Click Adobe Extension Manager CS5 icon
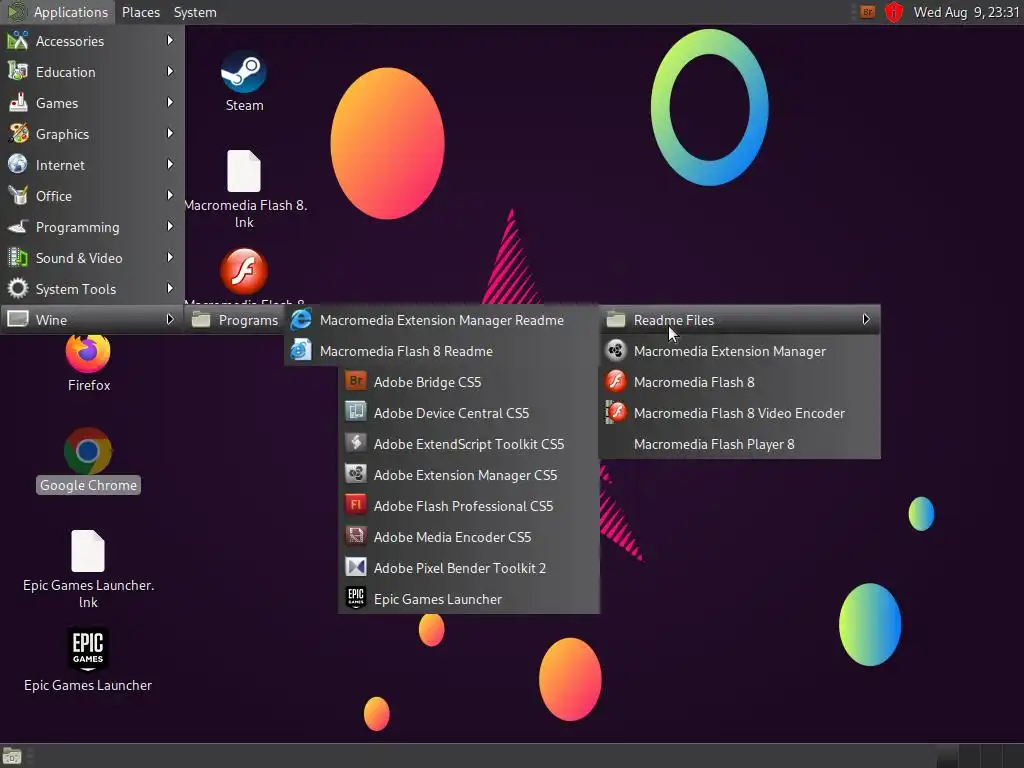The image size is (1024, 768). 356,473
